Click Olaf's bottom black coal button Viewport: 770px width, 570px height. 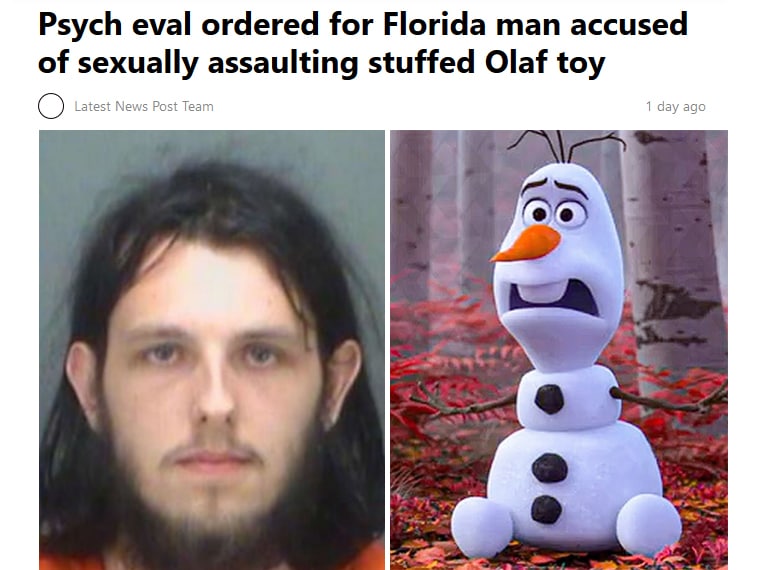(x=546, y=509)
